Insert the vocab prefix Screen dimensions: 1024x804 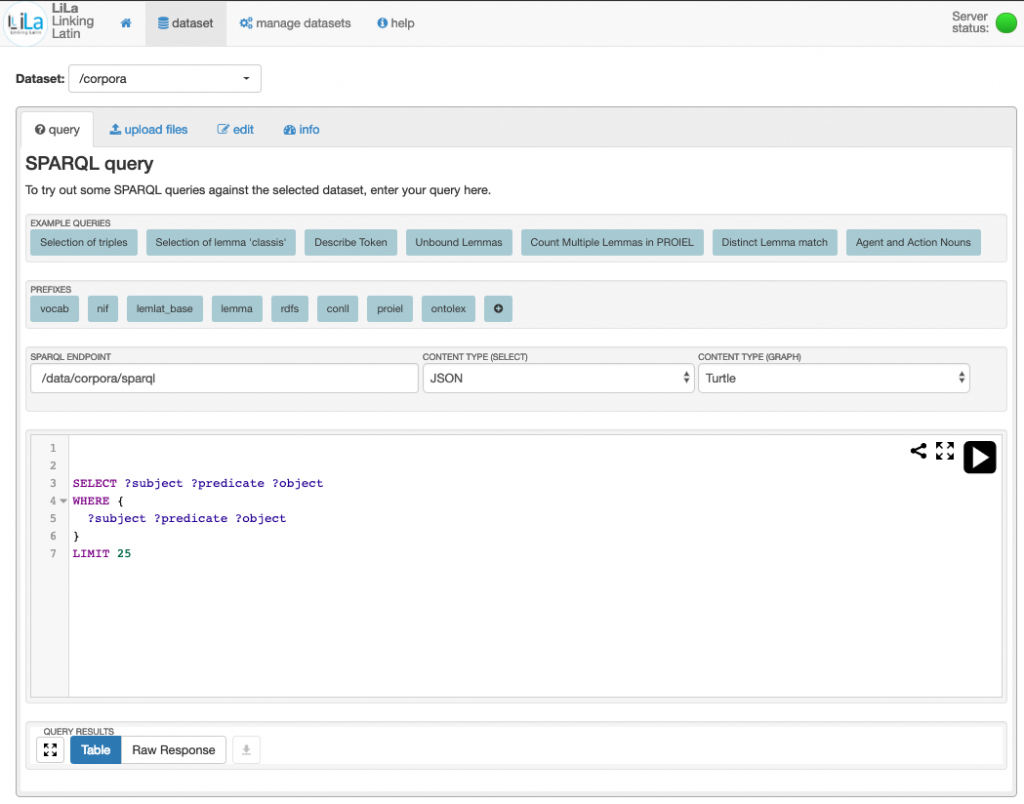click(54, 309)
